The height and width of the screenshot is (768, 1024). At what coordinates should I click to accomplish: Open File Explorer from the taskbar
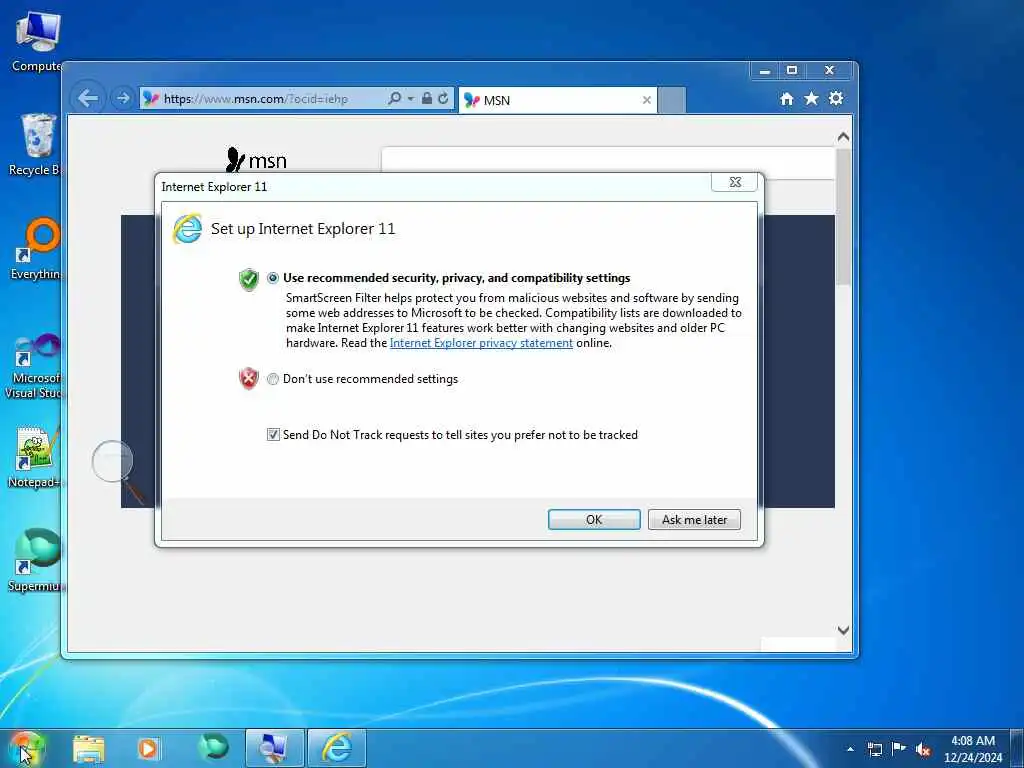(89, 748)
